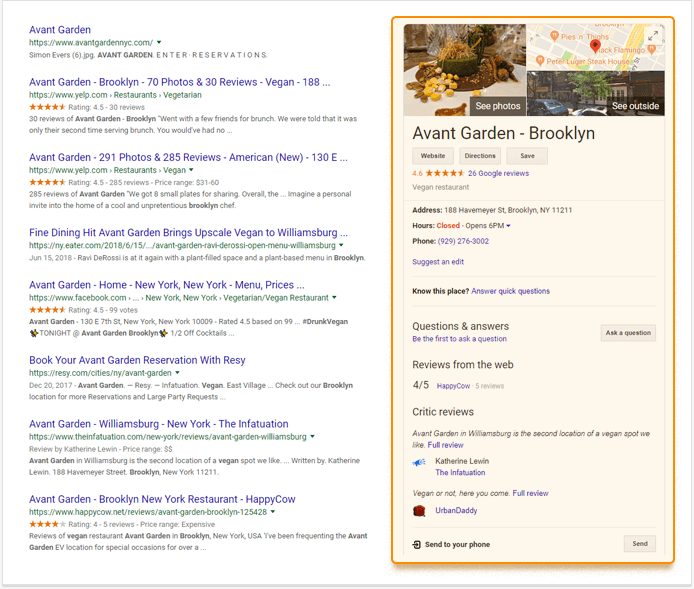Expand dropdown arrow beside resy.com URL

[177, 373]
